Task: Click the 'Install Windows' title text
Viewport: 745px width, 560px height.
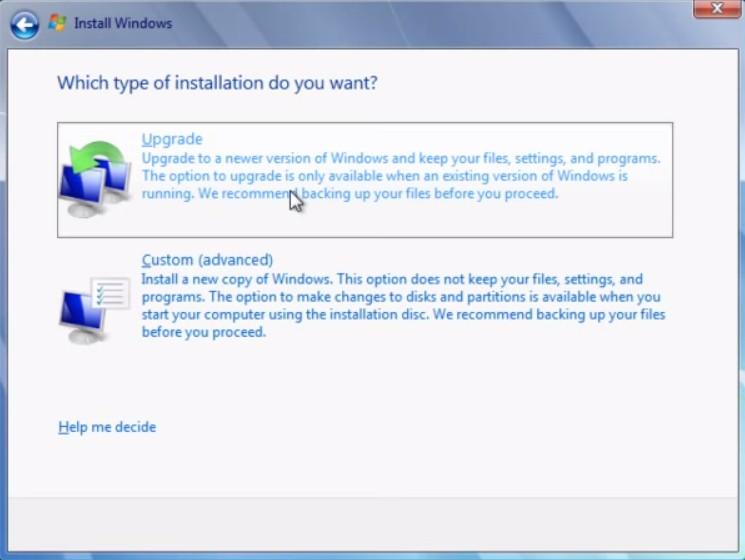Action: pyautogui.click(x=123, y=23)
